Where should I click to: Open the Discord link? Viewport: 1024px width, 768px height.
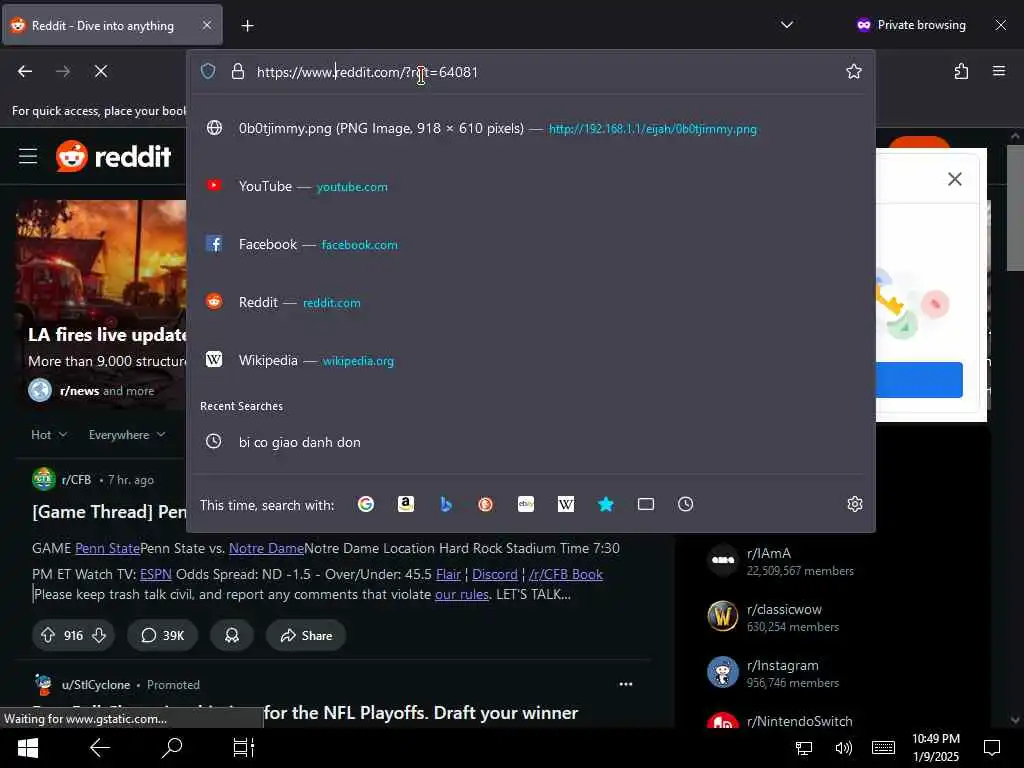point(494,574)
